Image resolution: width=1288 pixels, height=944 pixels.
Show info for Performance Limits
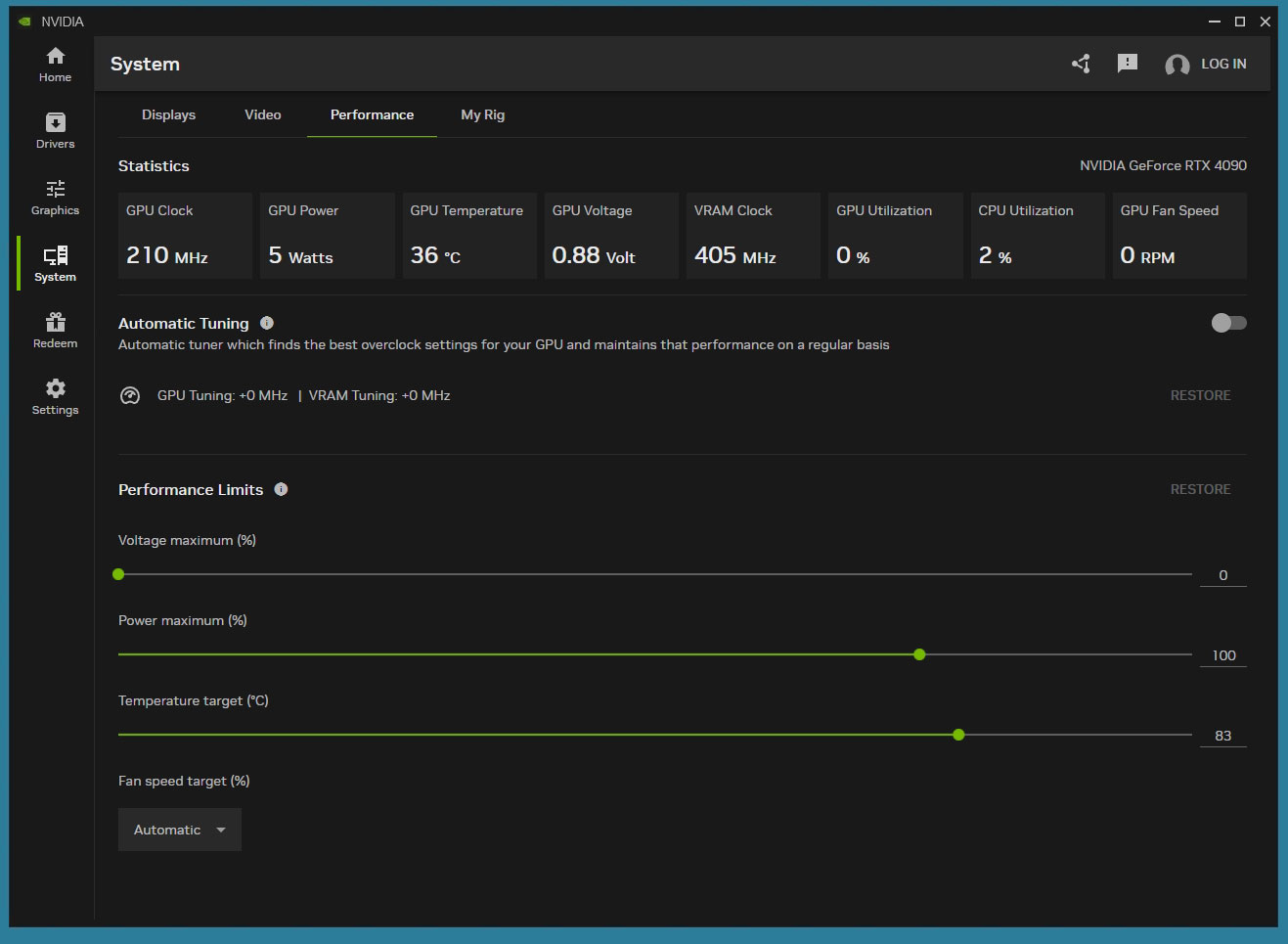[x=281, y=489]
